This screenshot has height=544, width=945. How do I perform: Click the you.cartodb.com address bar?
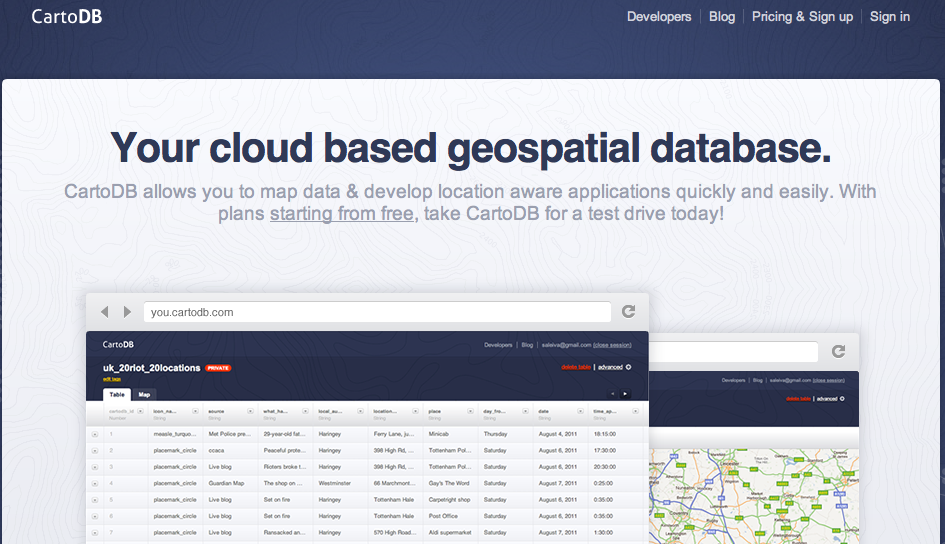click(377, 312)
